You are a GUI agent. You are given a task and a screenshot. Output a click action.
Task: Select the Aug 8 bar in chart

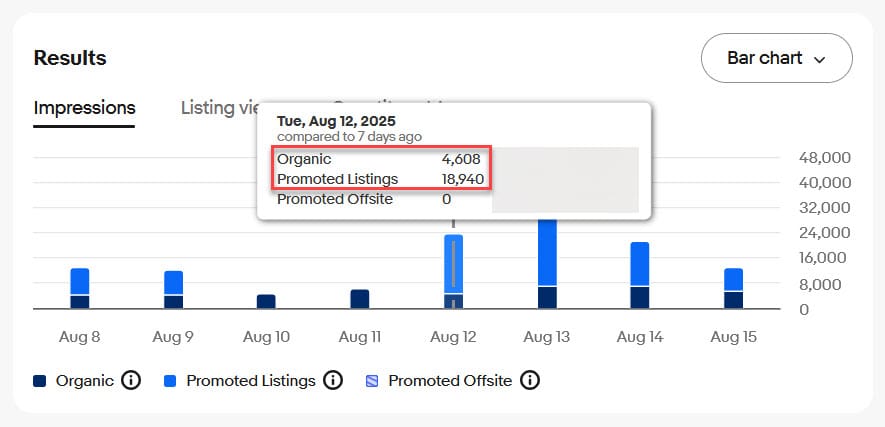[x=80, y=289]
